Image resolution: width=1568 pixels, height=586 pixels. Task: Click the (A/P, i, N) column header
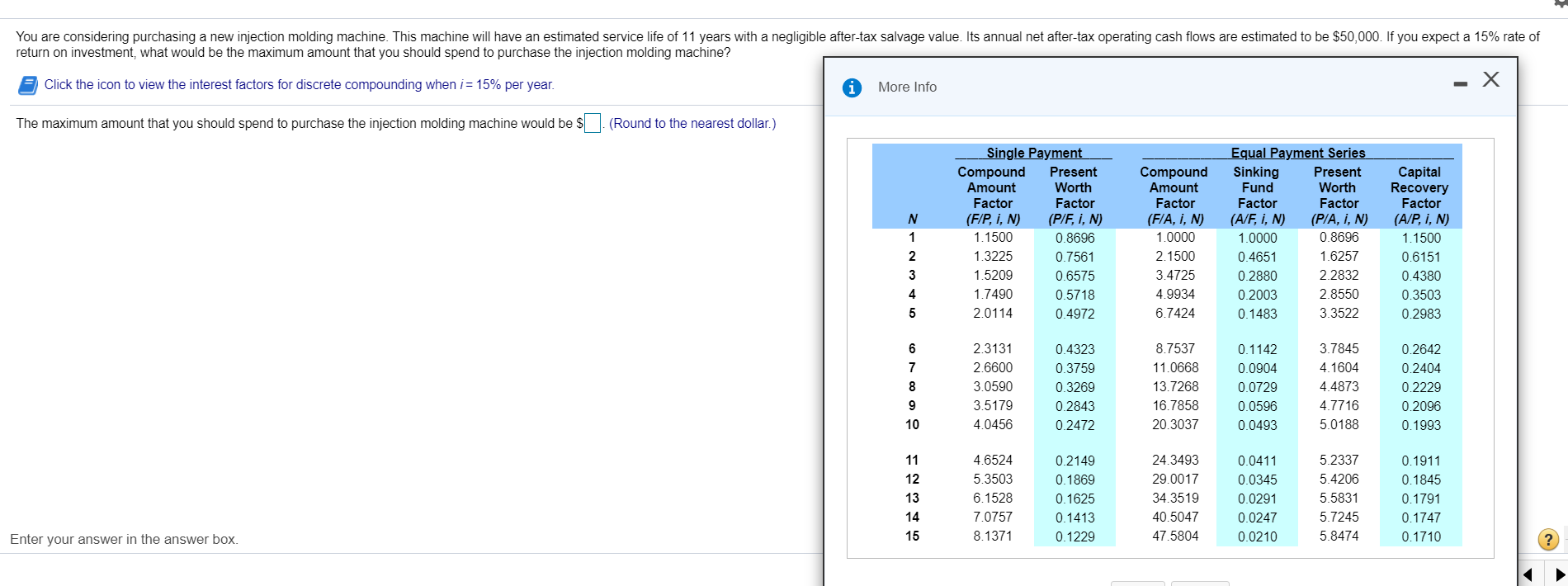coord(1421,220)
